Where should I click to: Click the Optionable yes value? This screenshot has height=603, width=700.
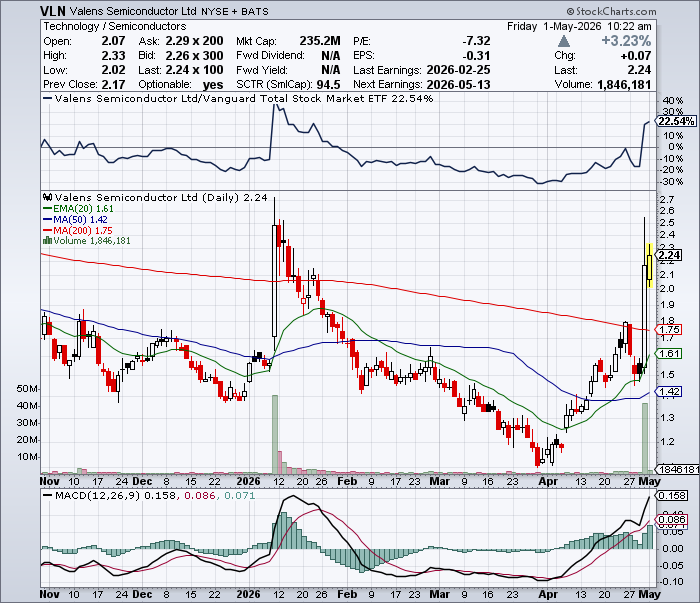pyautogui.click(x=213, y=85)
